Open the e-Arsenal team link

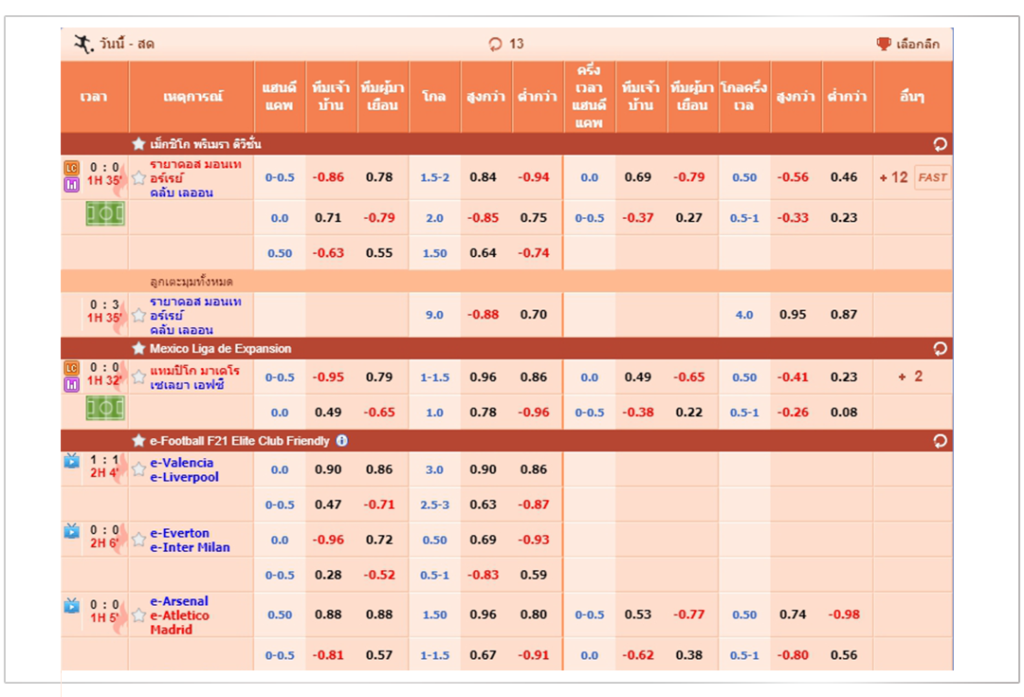pos(179,601)
